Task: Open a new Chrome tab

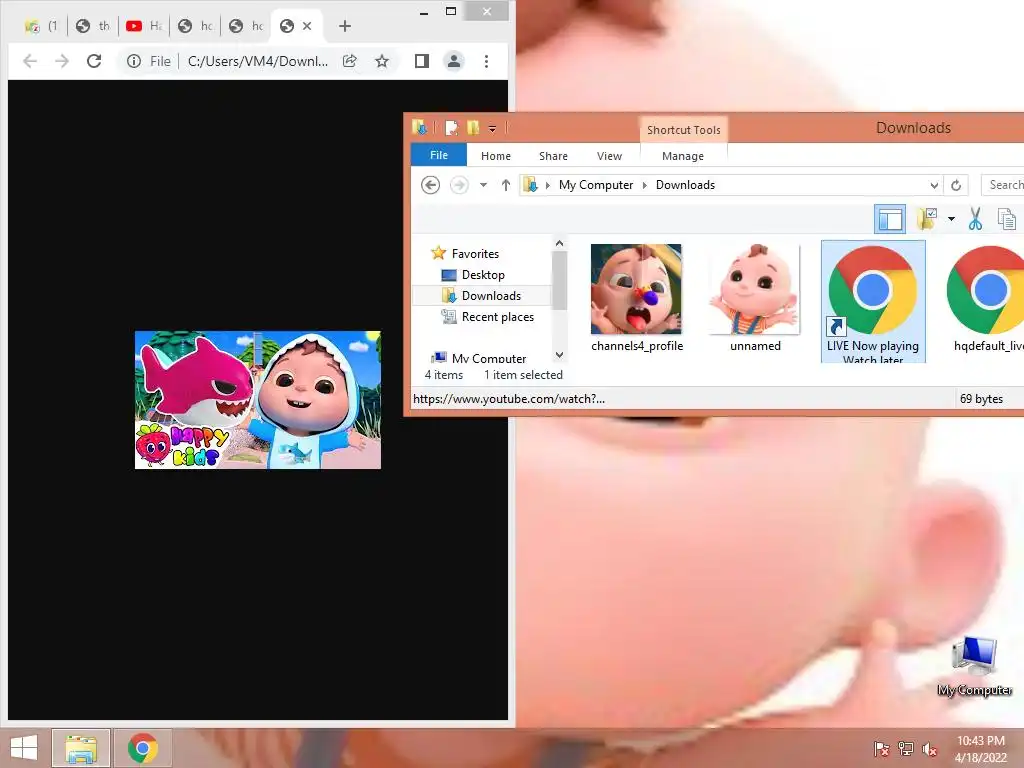Action: [345, 26]
